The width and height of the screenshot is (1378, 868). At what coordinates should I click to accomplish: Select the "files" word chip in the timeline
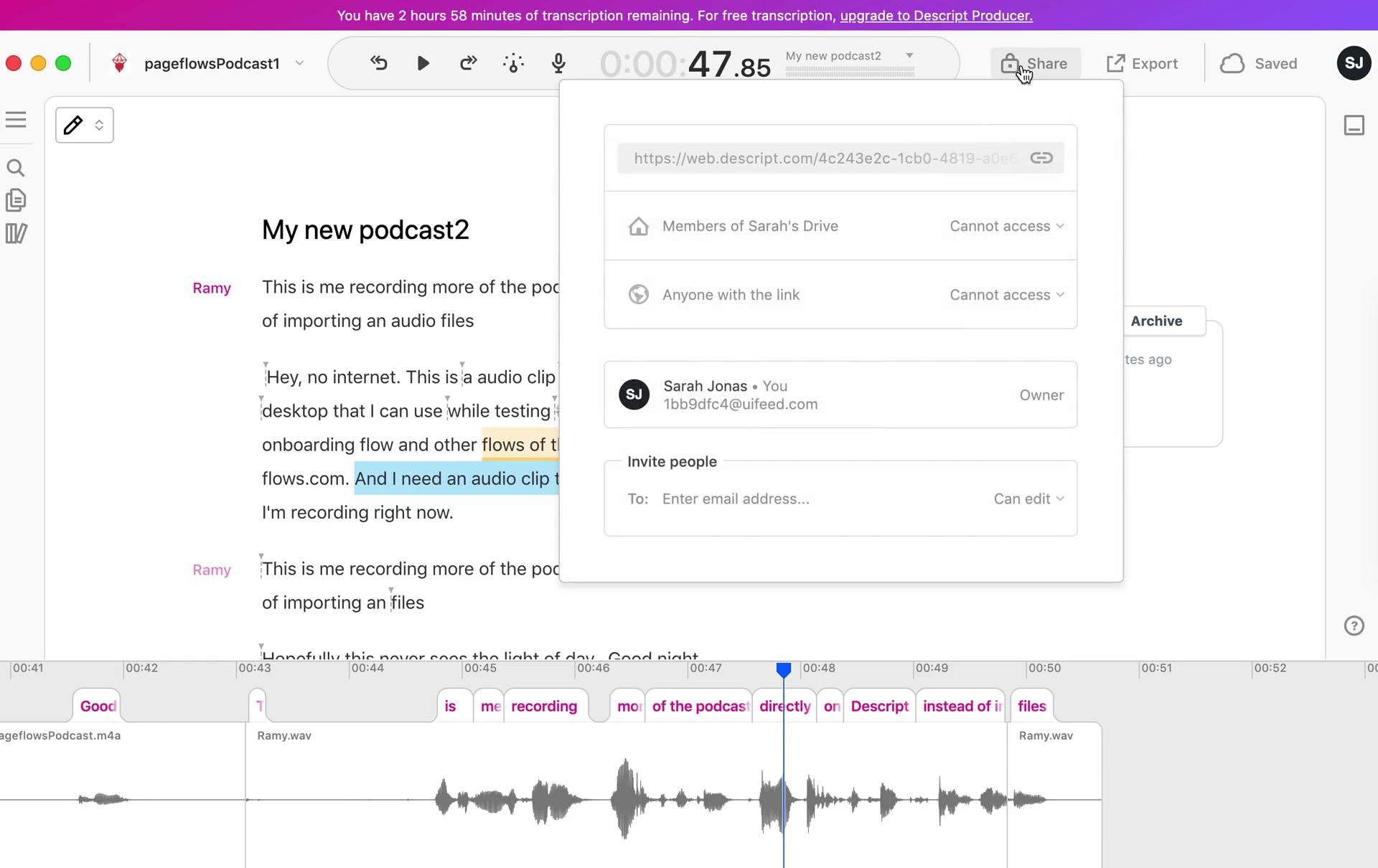[1032, 706]
